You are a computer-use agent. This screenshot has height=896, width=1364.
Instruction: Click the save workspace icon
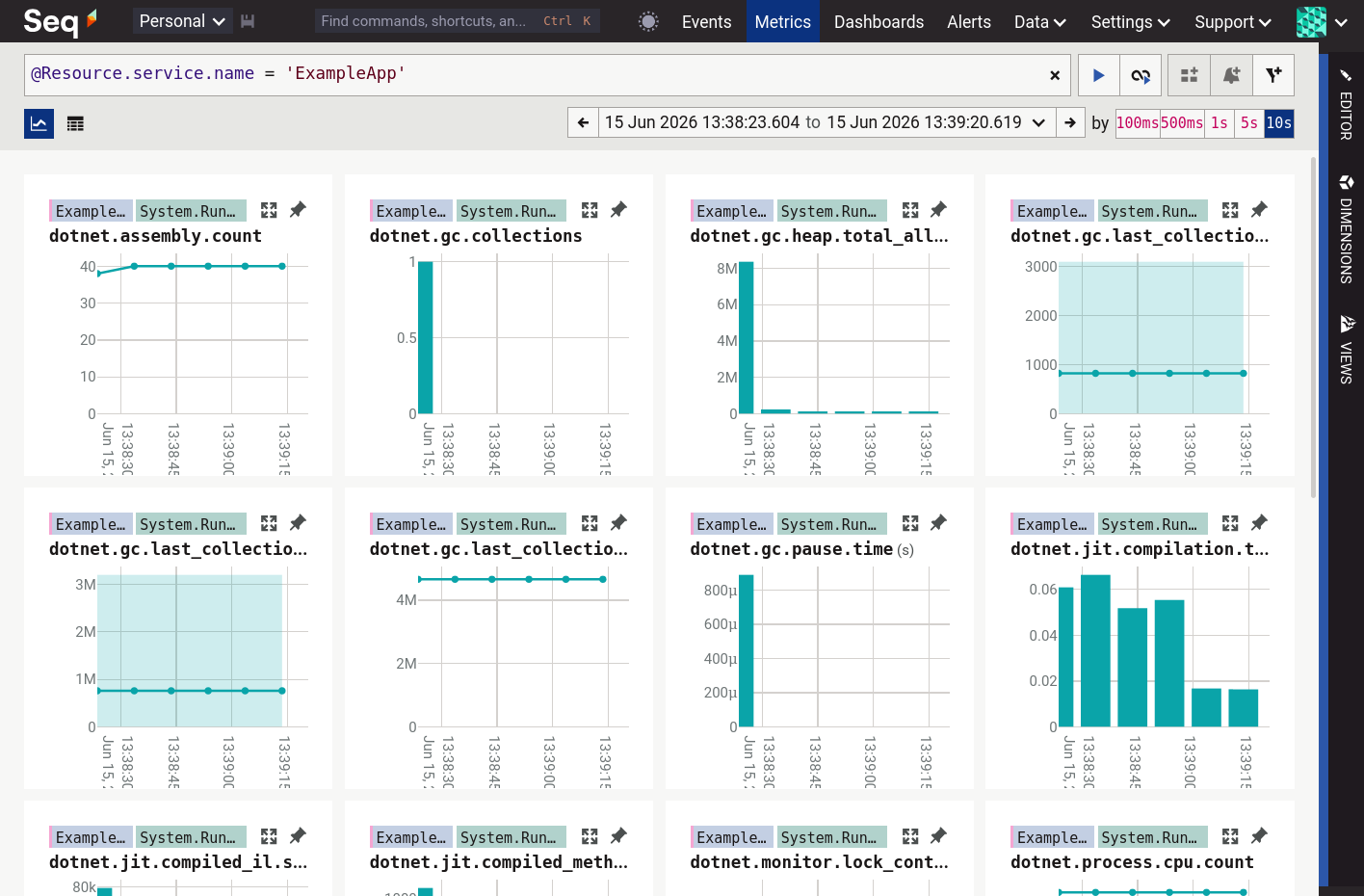click(248, 21)
